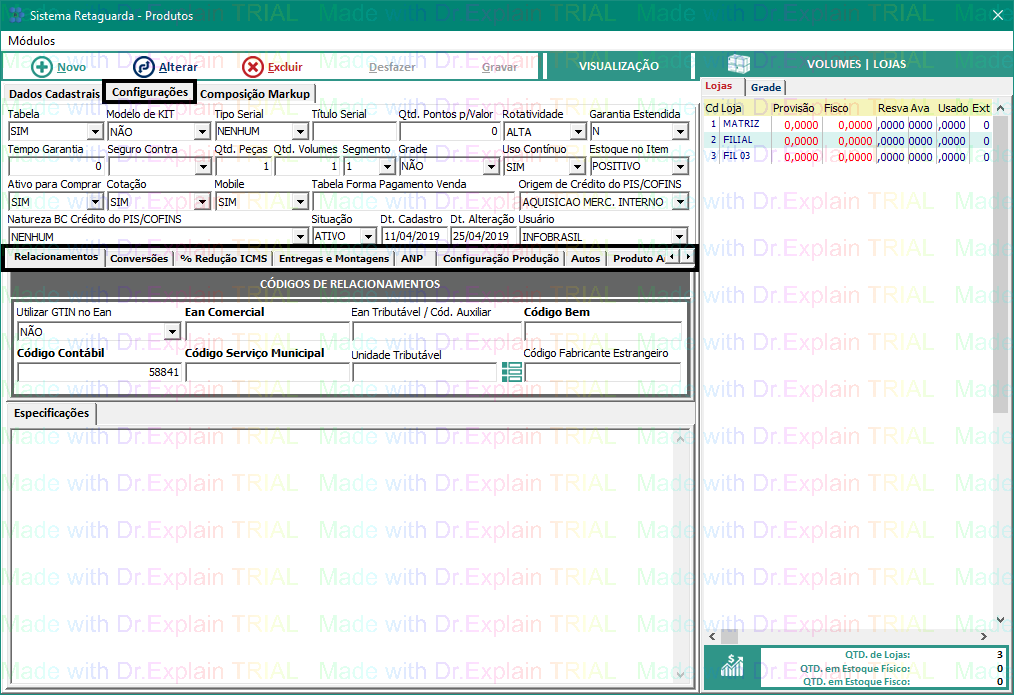Select the FILIAL store row
Image resolution: width=1014 pixels, height=695 pixels.
848,140
